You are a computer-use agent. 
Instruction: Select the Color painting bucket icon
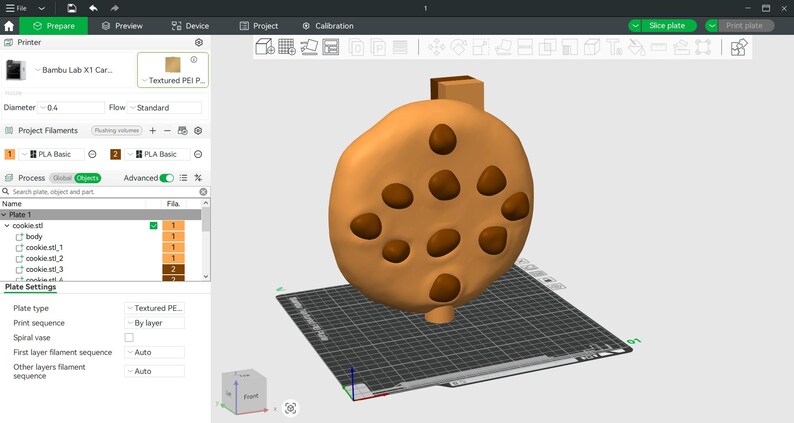point(637,48)
